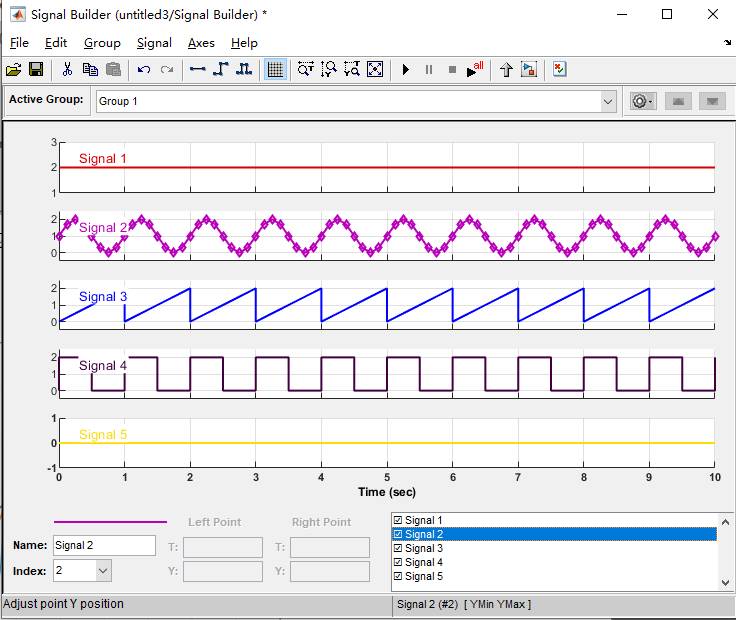Open the Index dropdown

point(103,571)
